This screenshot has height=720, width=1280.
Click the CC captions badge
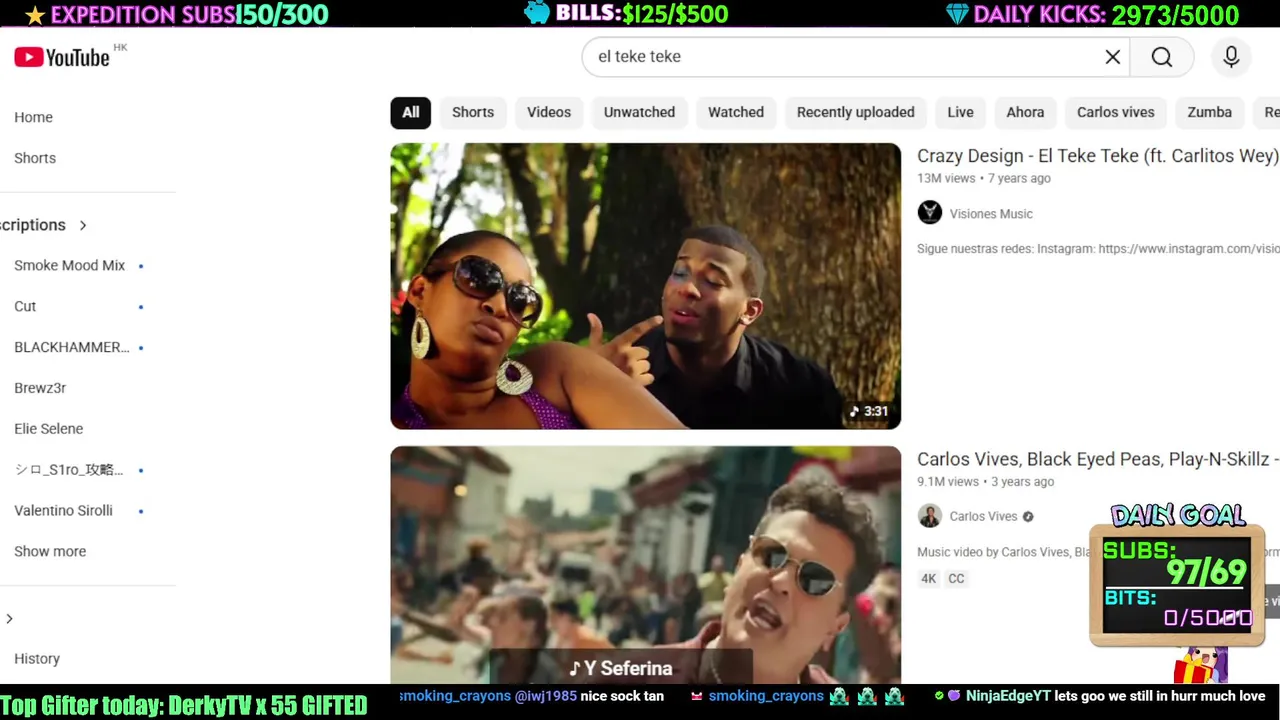[x=956, y=578]
